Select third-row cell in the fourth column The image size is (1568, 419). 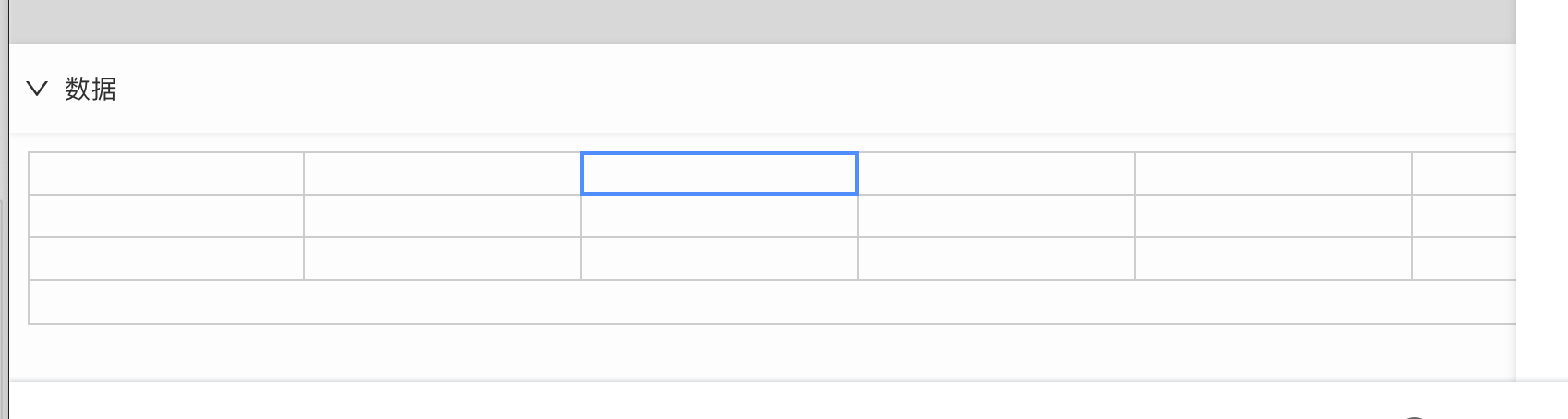(996, 258)
